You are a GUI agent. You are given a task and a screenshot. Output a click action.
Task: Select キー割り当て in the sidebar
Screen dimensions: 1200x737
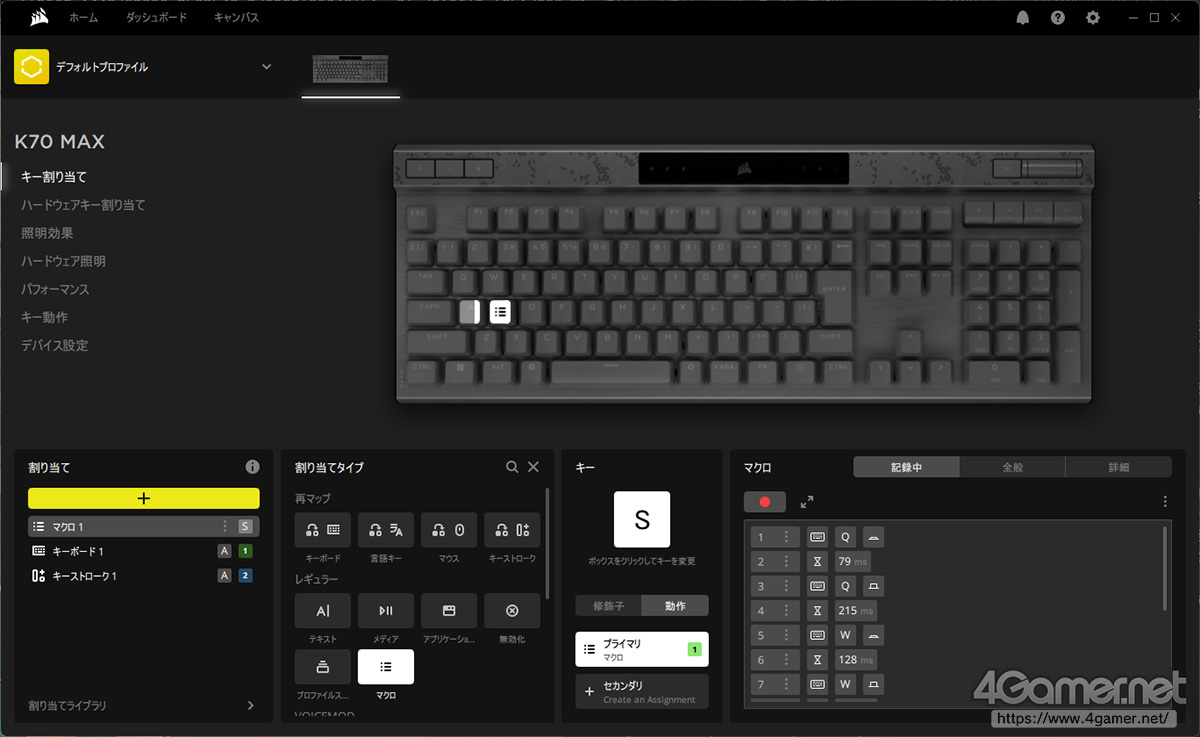click(x=54, y=177)
